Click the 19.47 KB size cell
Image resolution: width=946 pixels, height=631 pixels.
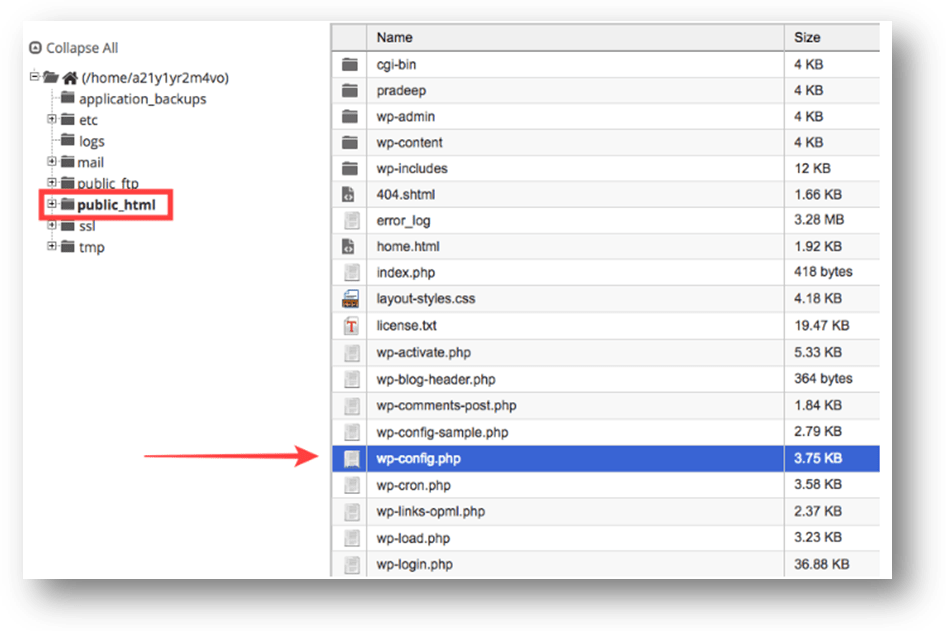tap(822, 326)
